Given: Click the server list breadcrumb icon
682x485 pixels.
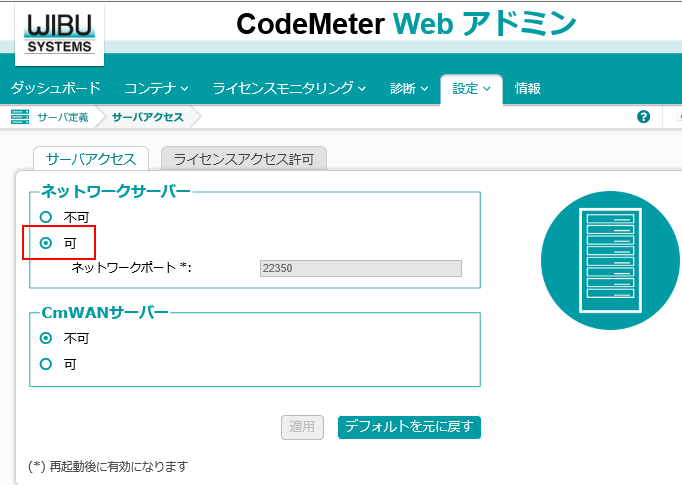Looking at the screenshot, I should point(20,117).
